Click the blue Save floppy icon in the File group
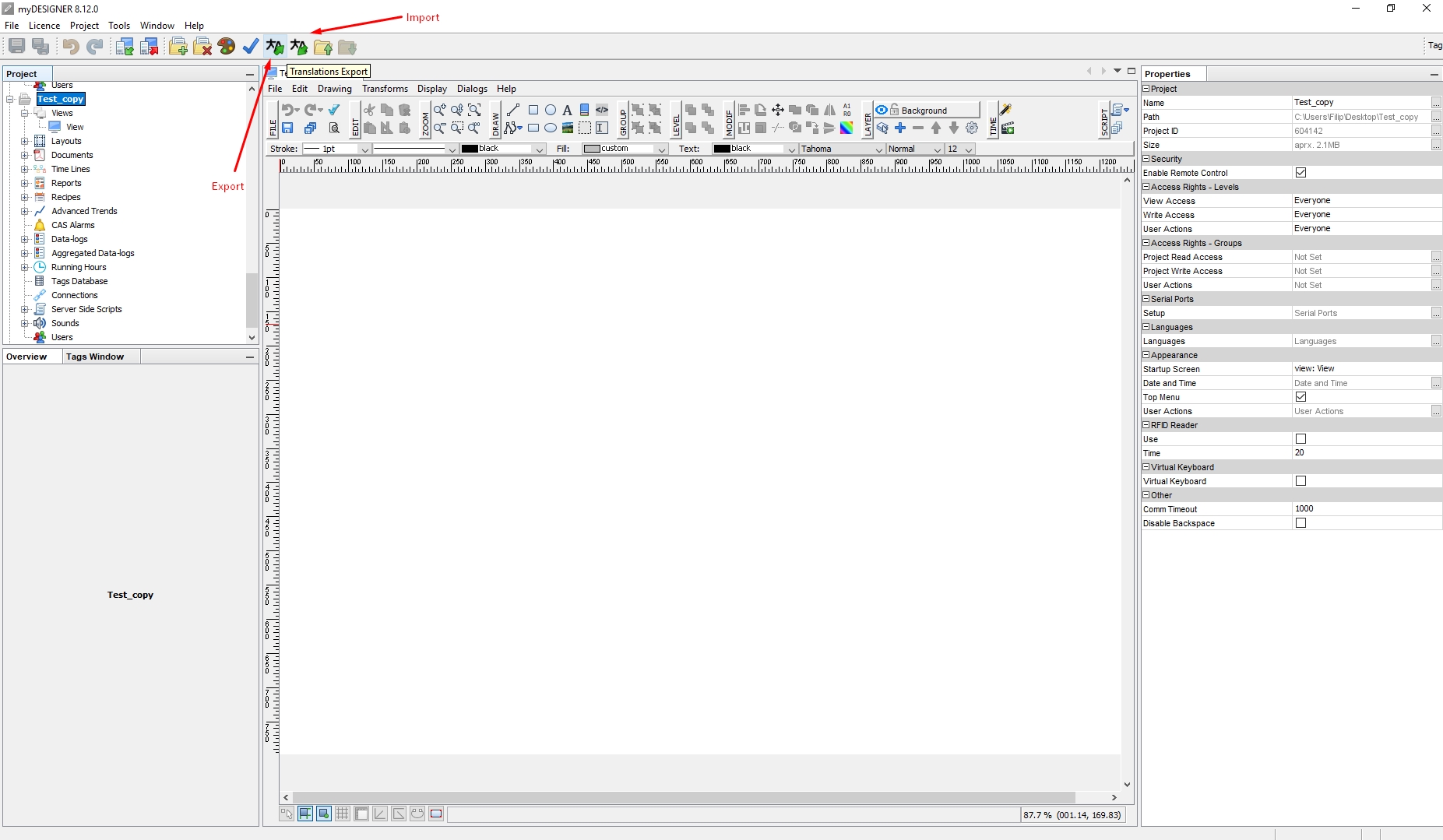The image size is (1443, 840). [287, 128]
